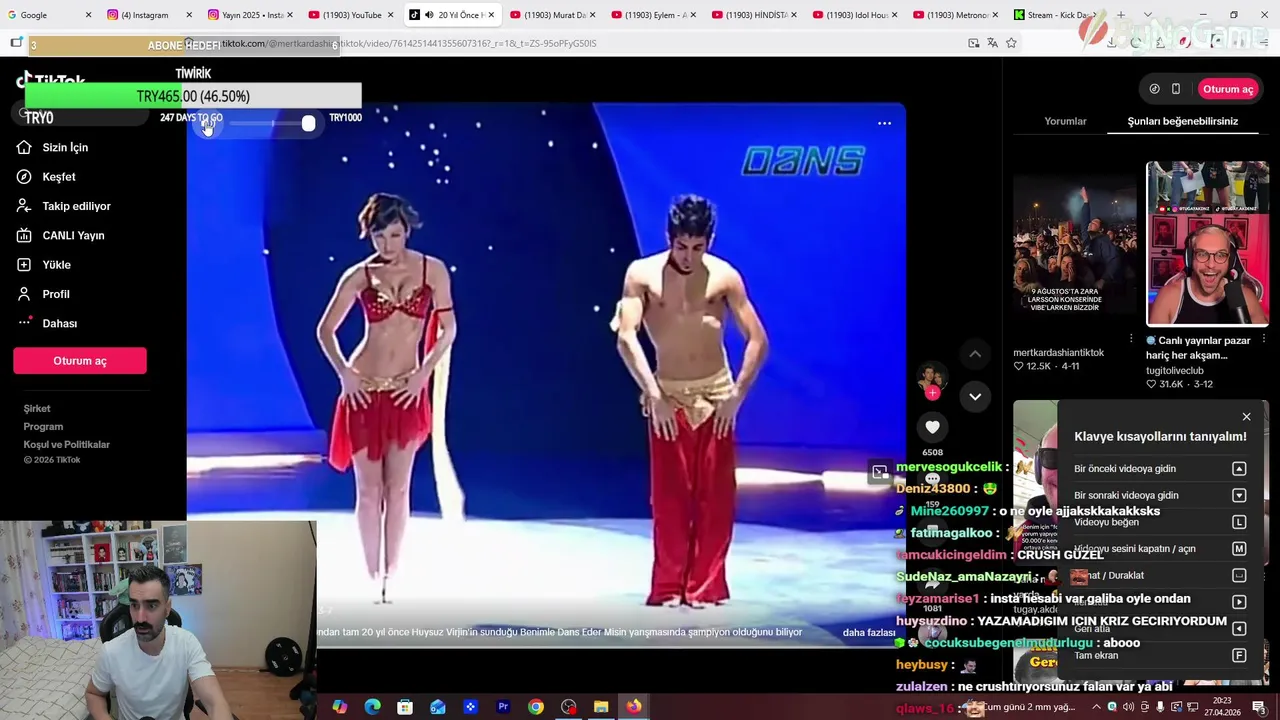Open the tugitoliveclub live stream thumbnail
Viewport: 1280px width, 720px height.
(1207, 244)
